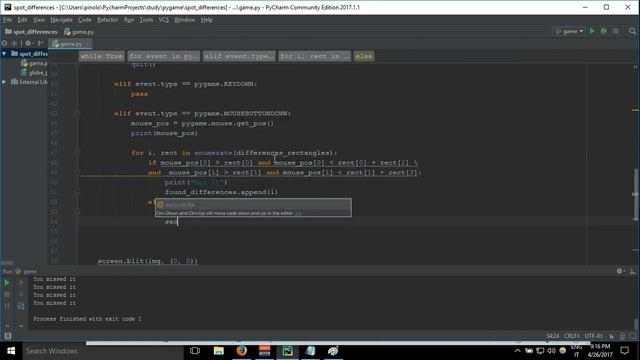Viewport: 640px width, 360px height.
Task: Open the Help menu
Action: coord(206,20)
